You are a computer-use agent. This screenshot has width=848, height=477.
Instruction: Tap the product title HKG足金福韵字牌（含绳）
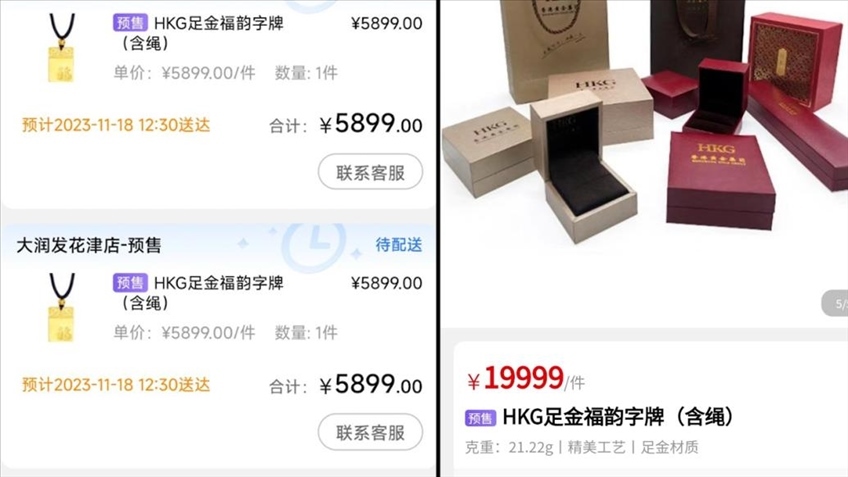click(x=618, y=417)
